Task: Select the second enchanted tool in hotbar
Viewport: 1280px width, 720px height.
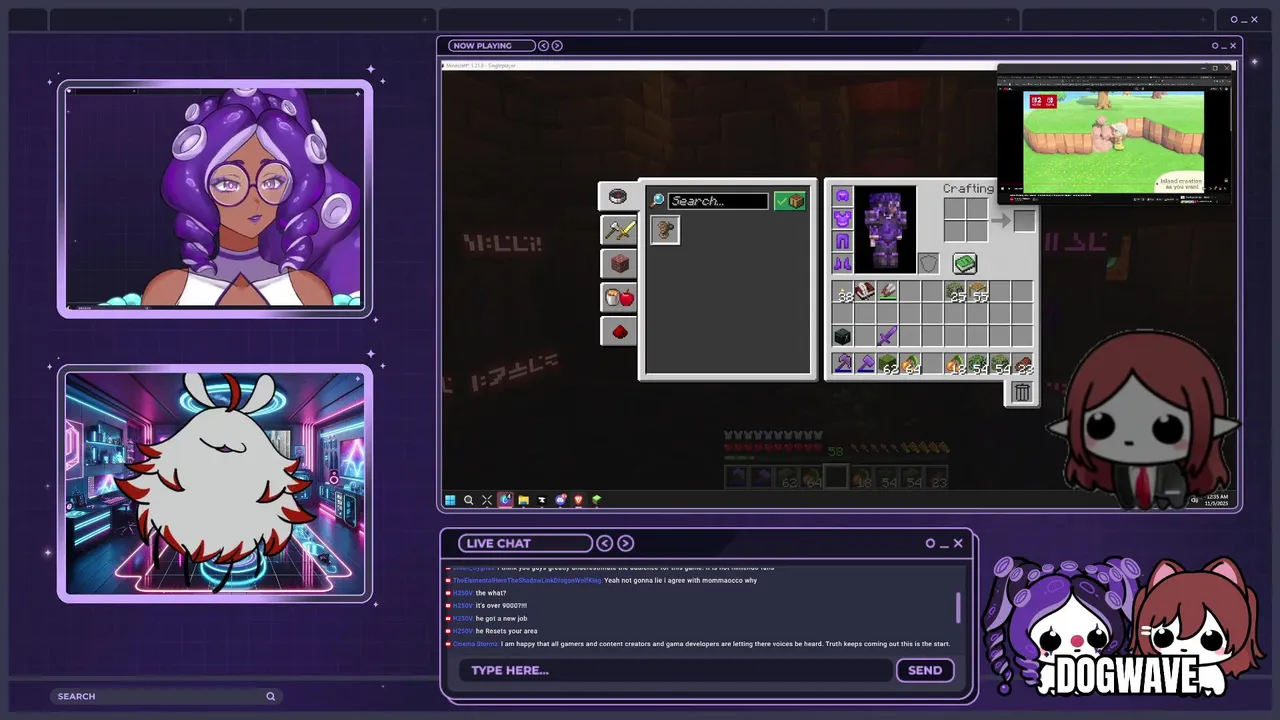Action: (865, 365)
